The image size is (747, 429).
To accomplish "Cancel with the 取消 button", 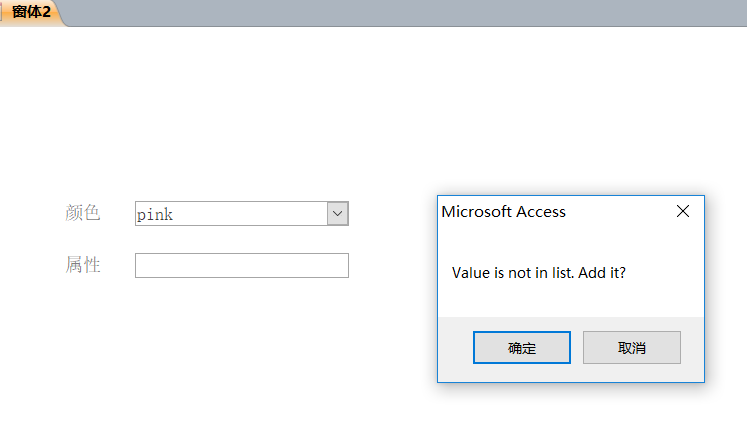I will coord(632,347).
